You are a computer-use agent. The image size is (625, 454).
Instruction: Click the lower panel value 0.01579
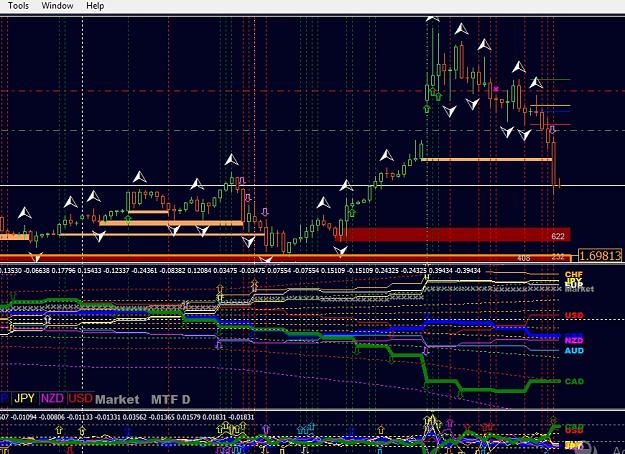[x=189, y=417]
